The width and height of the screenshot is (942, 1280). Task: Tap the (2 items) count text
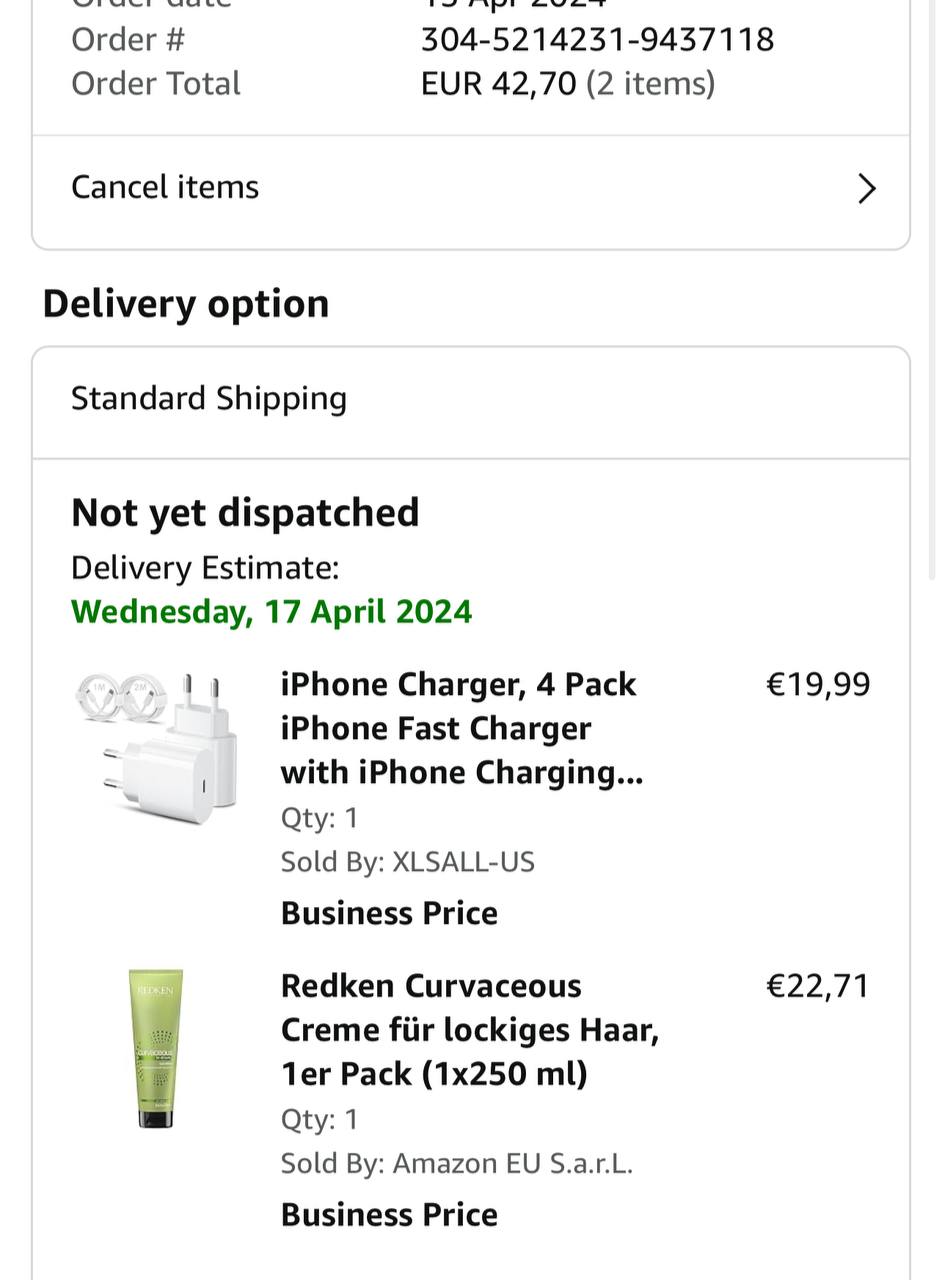point(650,84)
